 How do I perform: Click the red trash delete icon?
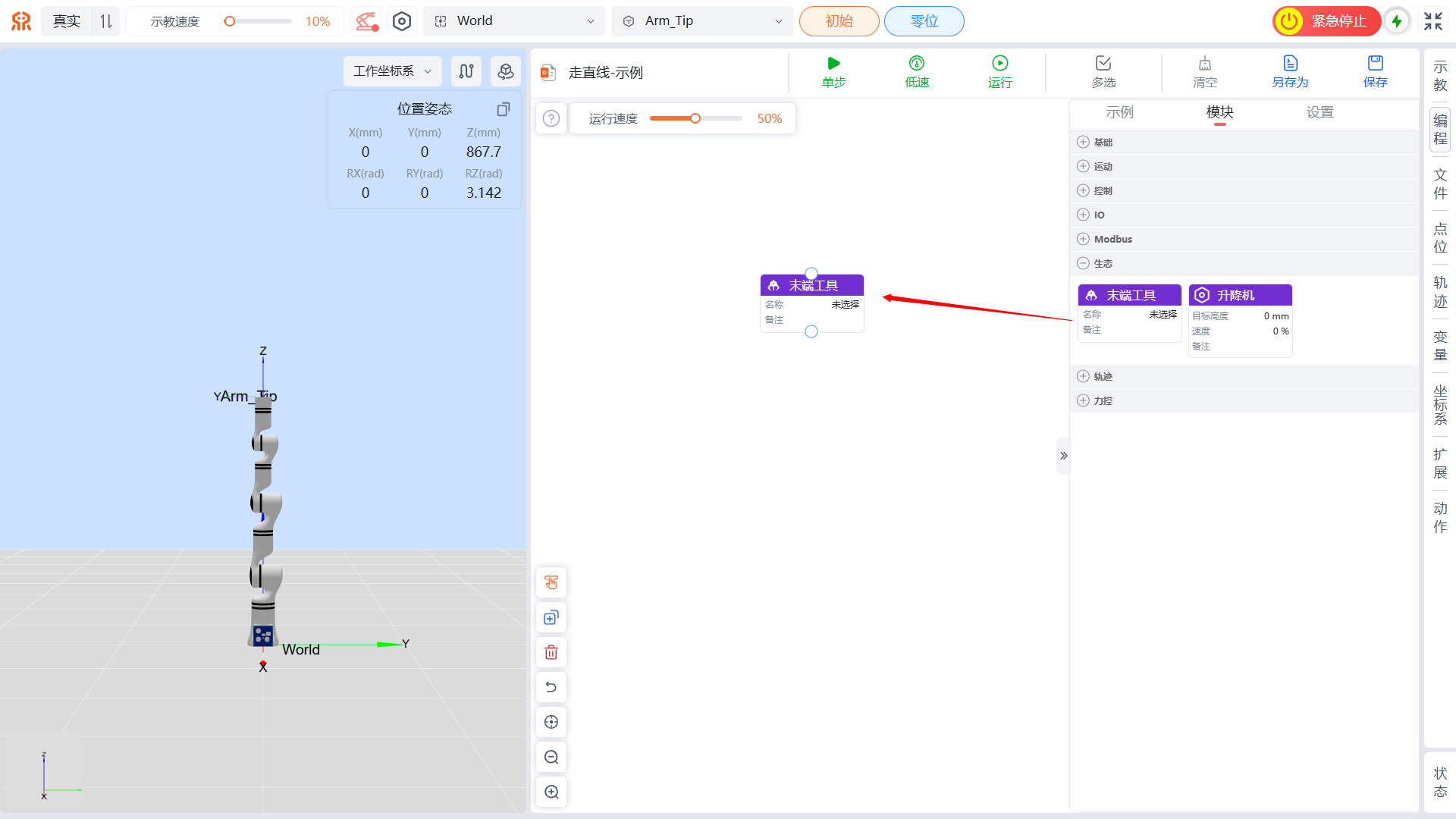tap(551, 652)
